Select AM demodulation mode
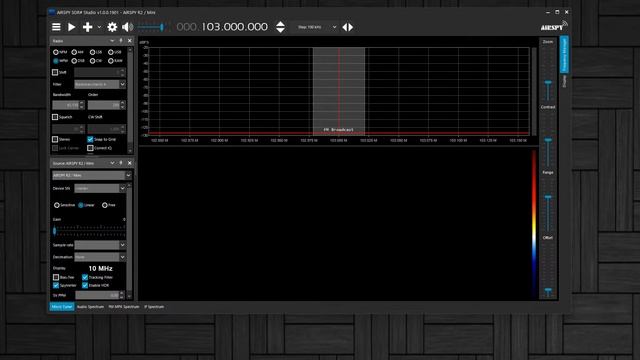Screen dimensions: 640x360 [x=78, y=52]
